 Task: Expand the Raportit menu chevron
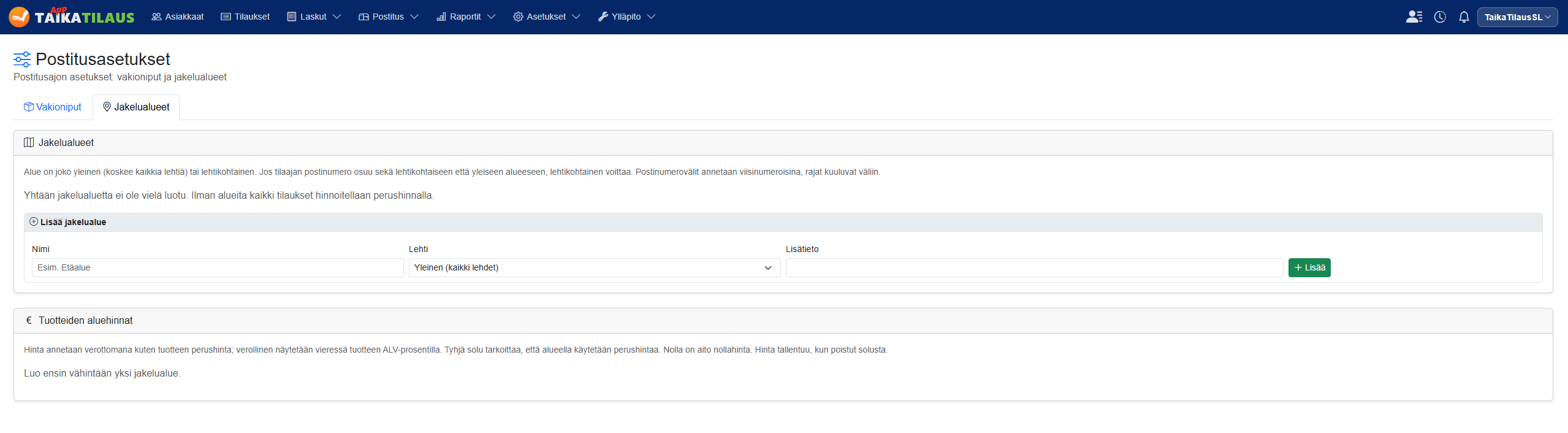click(491, 17)
